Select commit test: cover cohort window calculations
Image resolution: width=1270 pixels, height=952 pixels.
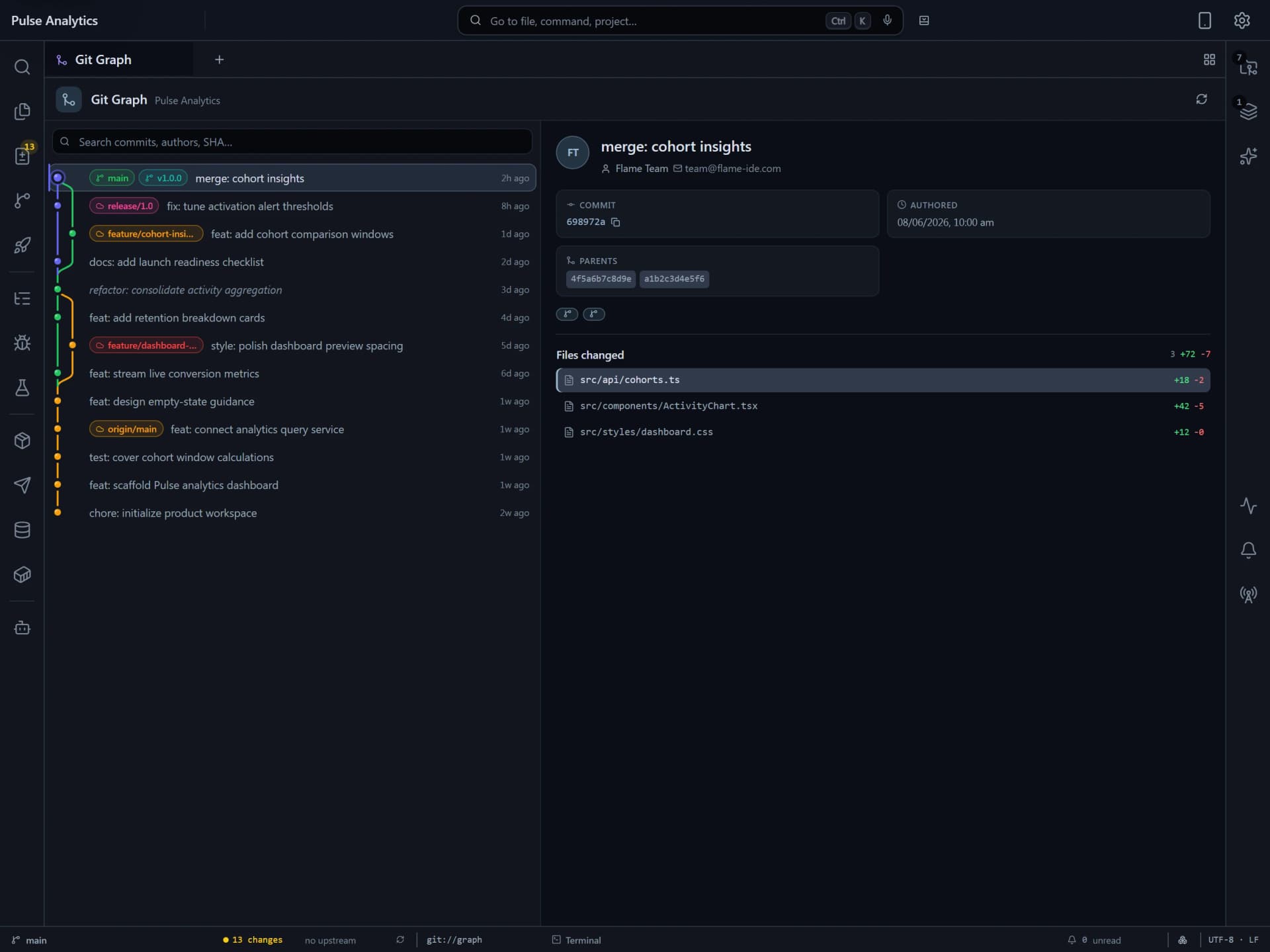click(x=292, y=457)
